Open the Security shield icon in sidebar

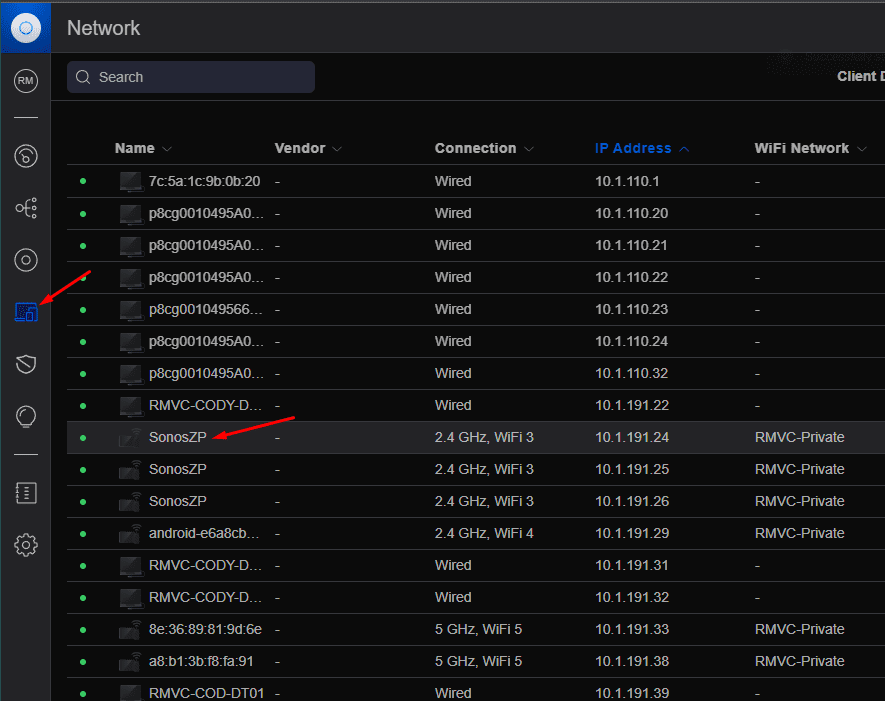click(x=26, y=364)
